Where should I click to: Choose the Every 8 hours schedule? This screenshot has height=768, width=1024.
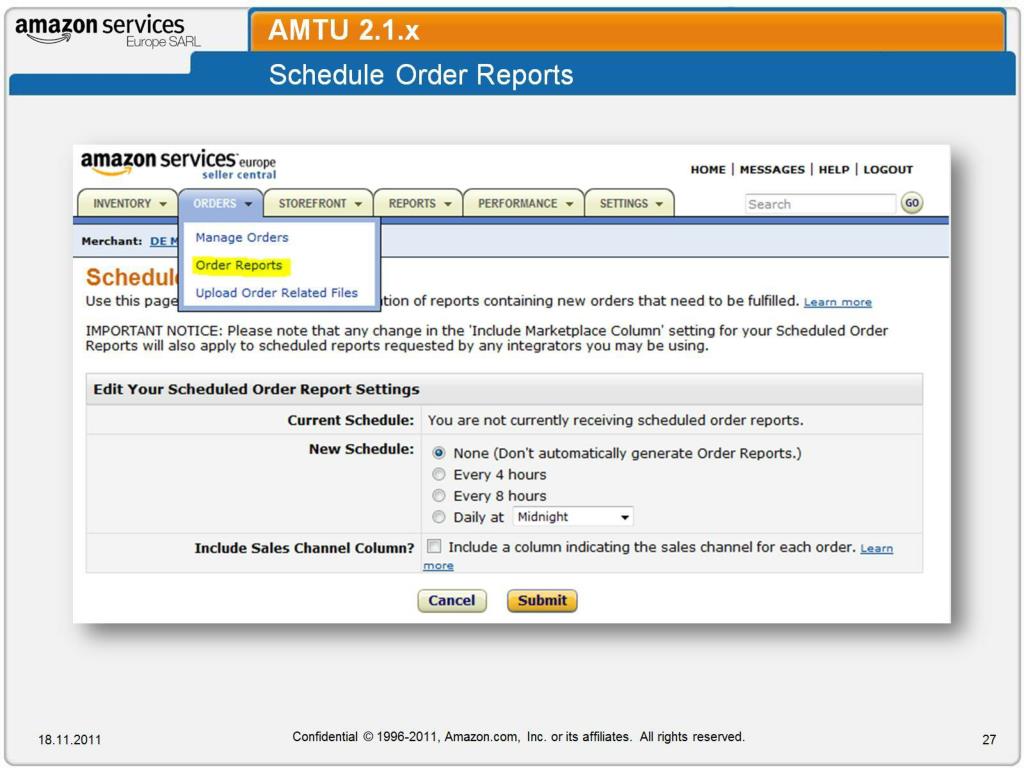tap(439, 496)
